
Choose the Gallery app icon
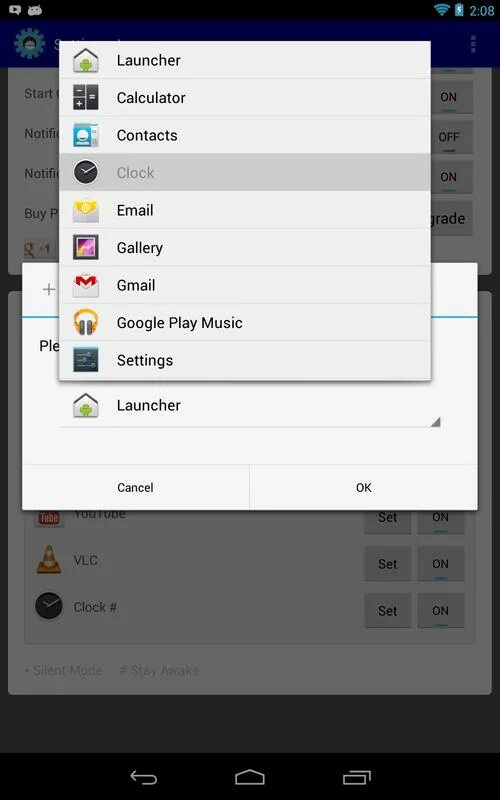(85, 247)
